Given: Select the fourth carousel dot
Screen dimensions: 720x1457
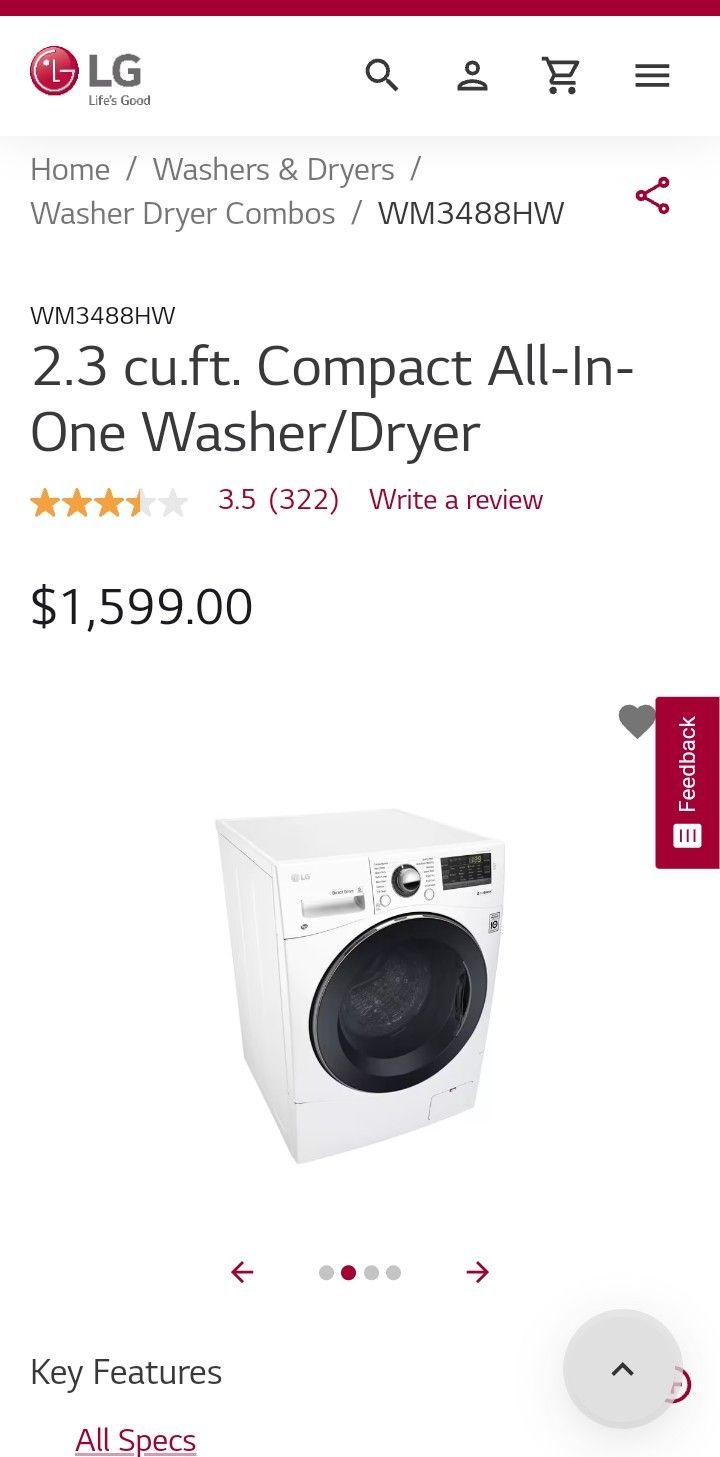Looking at the screenshot, I should coord(393,1273).
